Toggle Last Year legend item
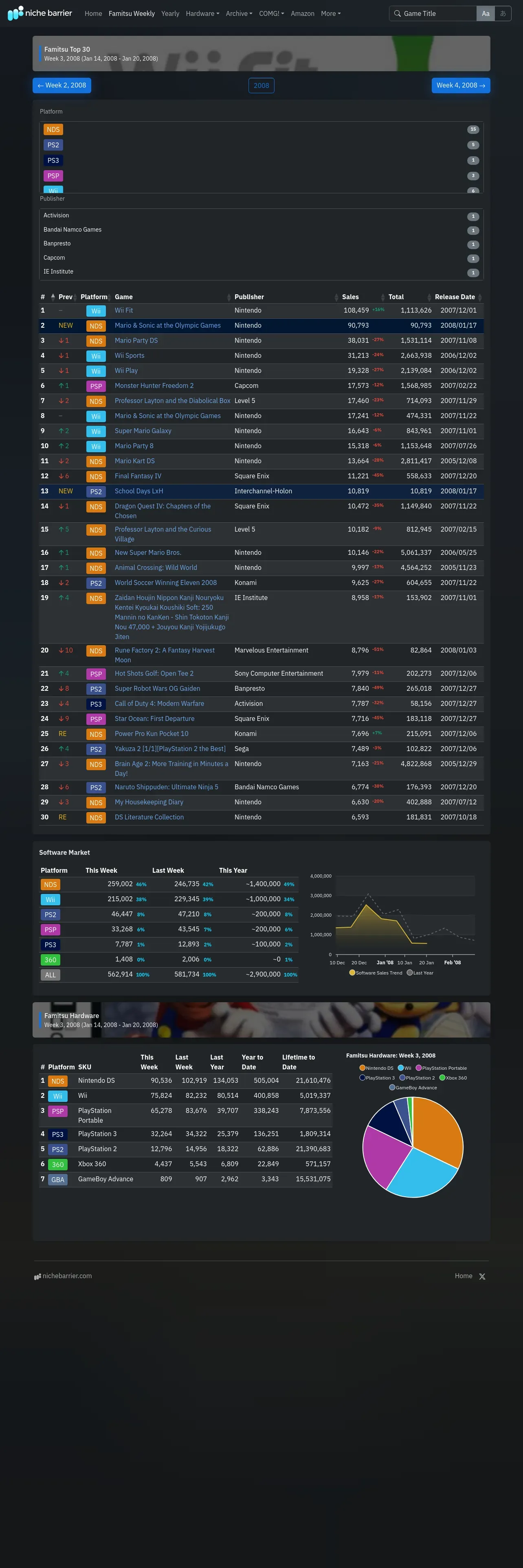The width and height of the screenshot is (523, 1568). pyautogui.click(x=420, y=973)
